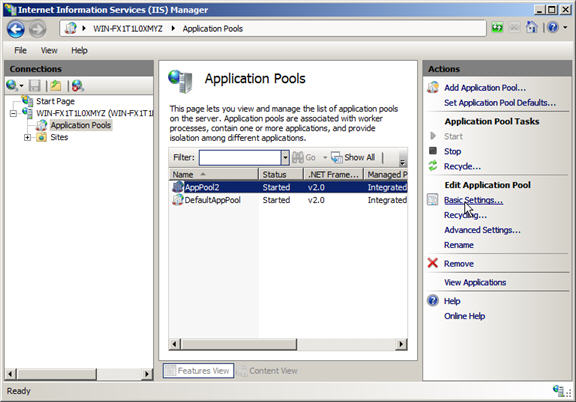
Task: Click the Basic Settings icon
Action: pos(433,200)
